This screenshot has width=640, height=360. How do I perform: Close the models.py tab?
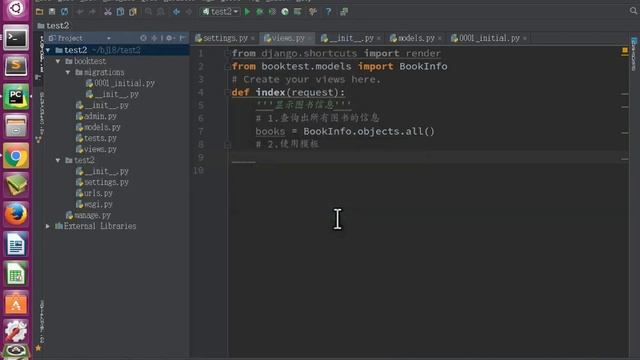click(440, 38)
